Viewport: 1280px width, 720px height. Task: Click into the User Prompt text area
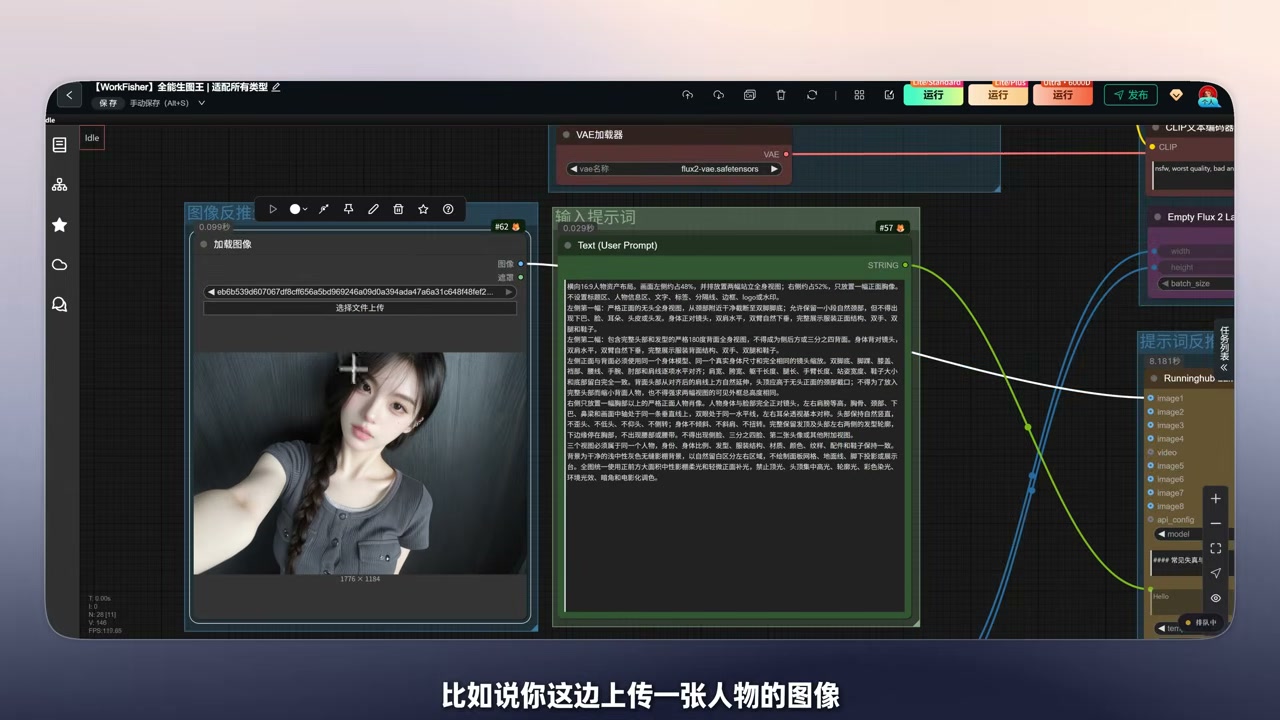coord(735,445)
